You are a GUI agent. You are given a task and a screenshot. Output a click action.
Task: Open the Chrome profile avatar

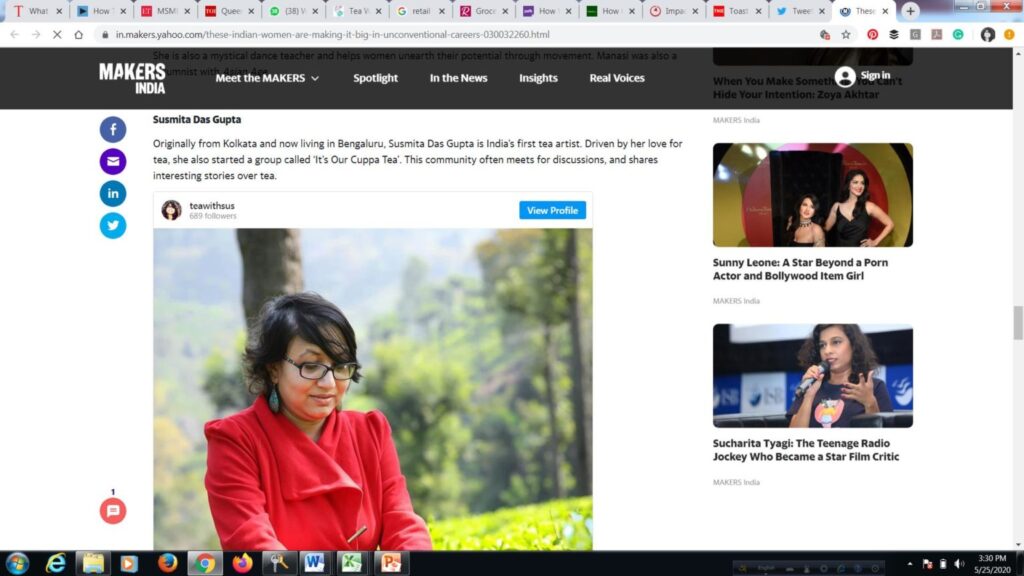click(x=987, y=35)
